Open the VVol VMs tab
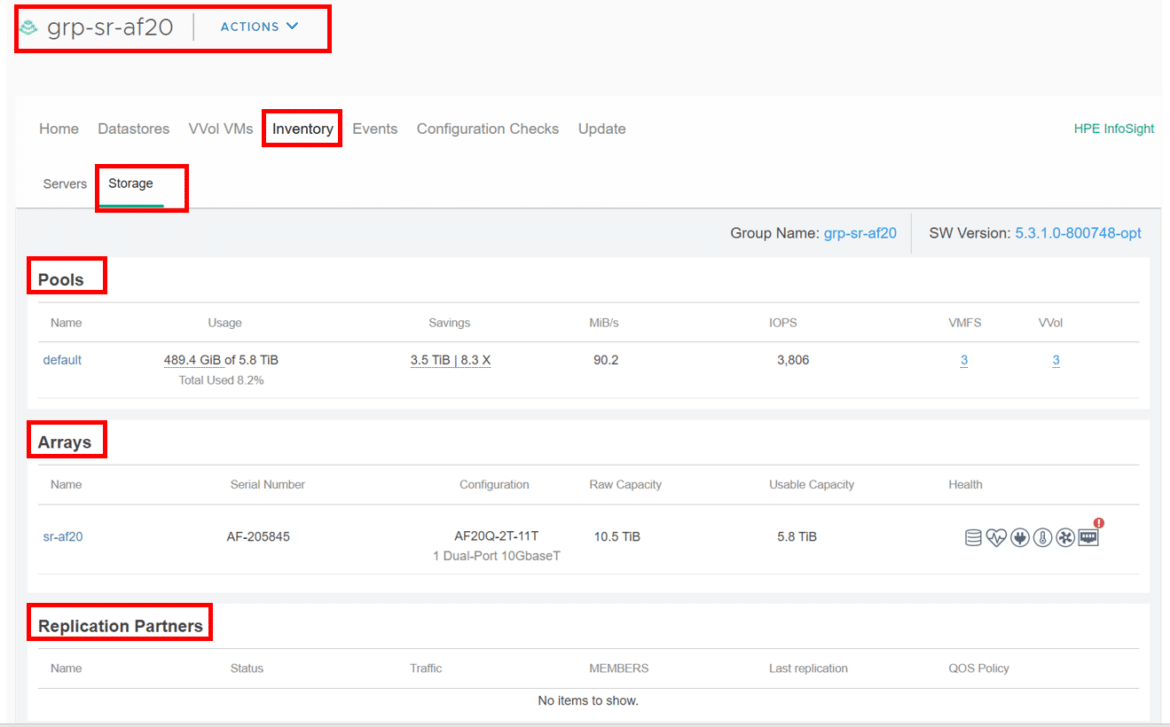 pos(221,128)
